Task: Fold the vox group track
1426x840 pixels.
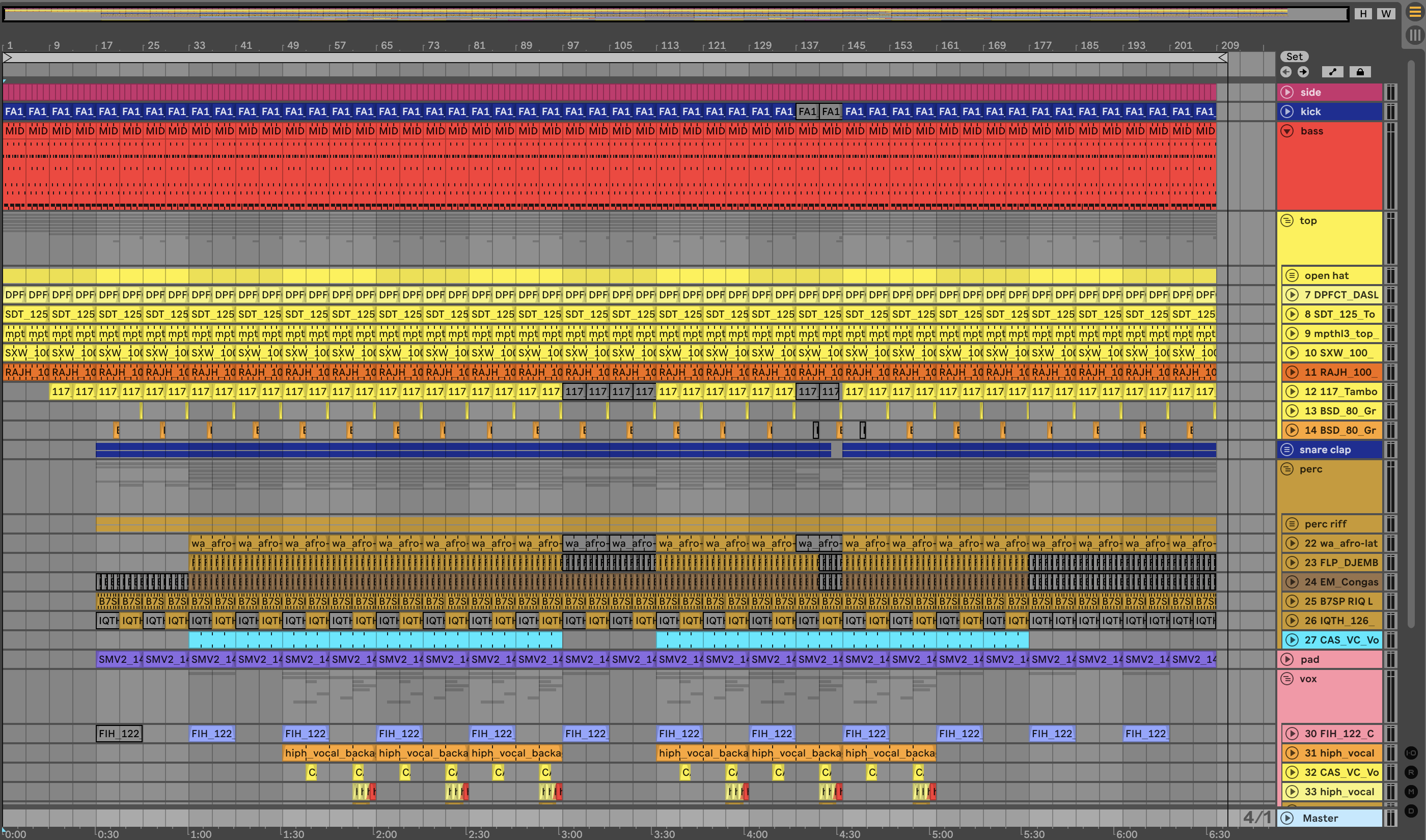Action: tap(1287, 679)
